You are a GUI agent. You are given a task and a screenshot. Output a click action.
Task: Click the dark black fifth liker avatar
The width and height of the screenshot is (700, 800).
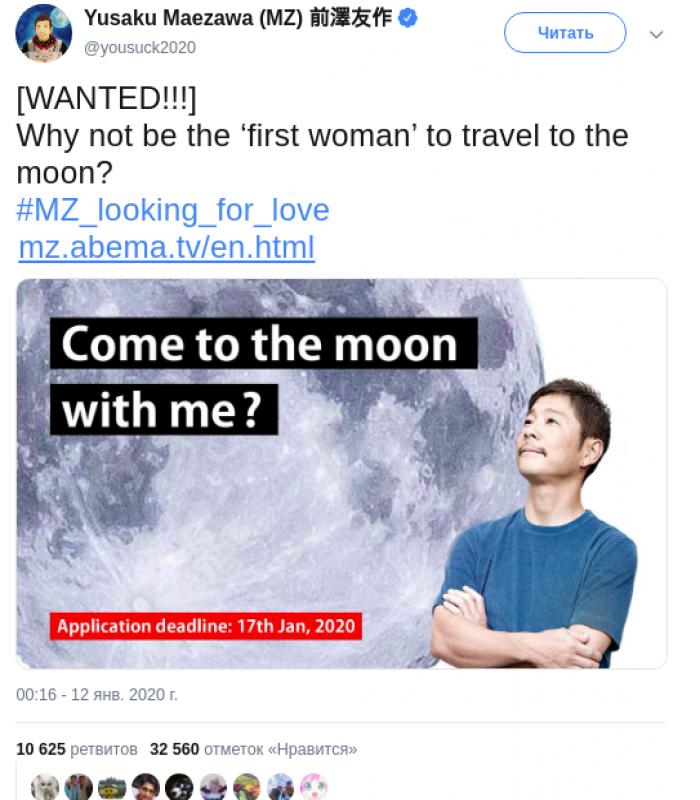pyautogui.click(x=180, y=787)
